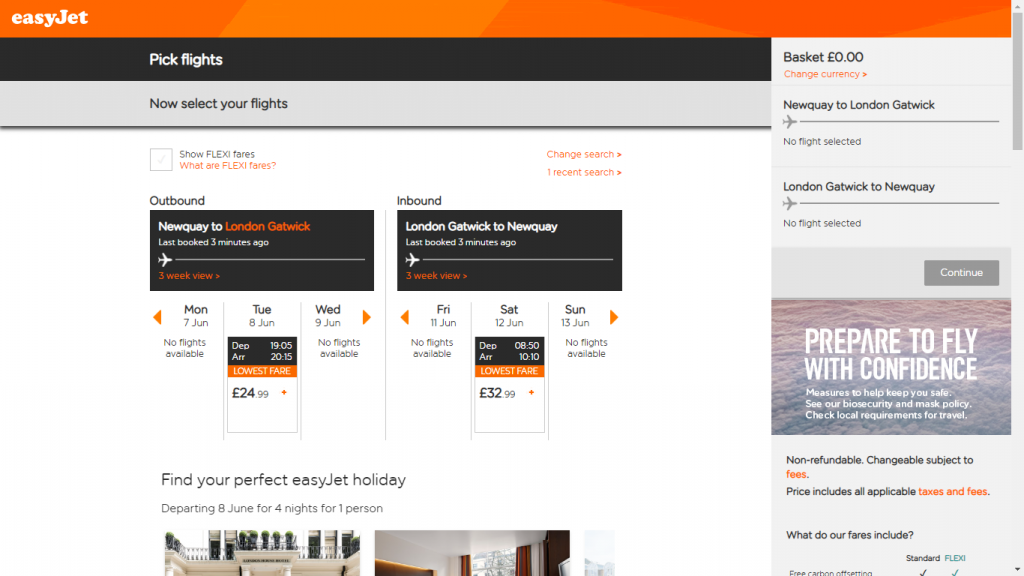
Task: Open the Change currency link
Action: click(x=825, y=74)
